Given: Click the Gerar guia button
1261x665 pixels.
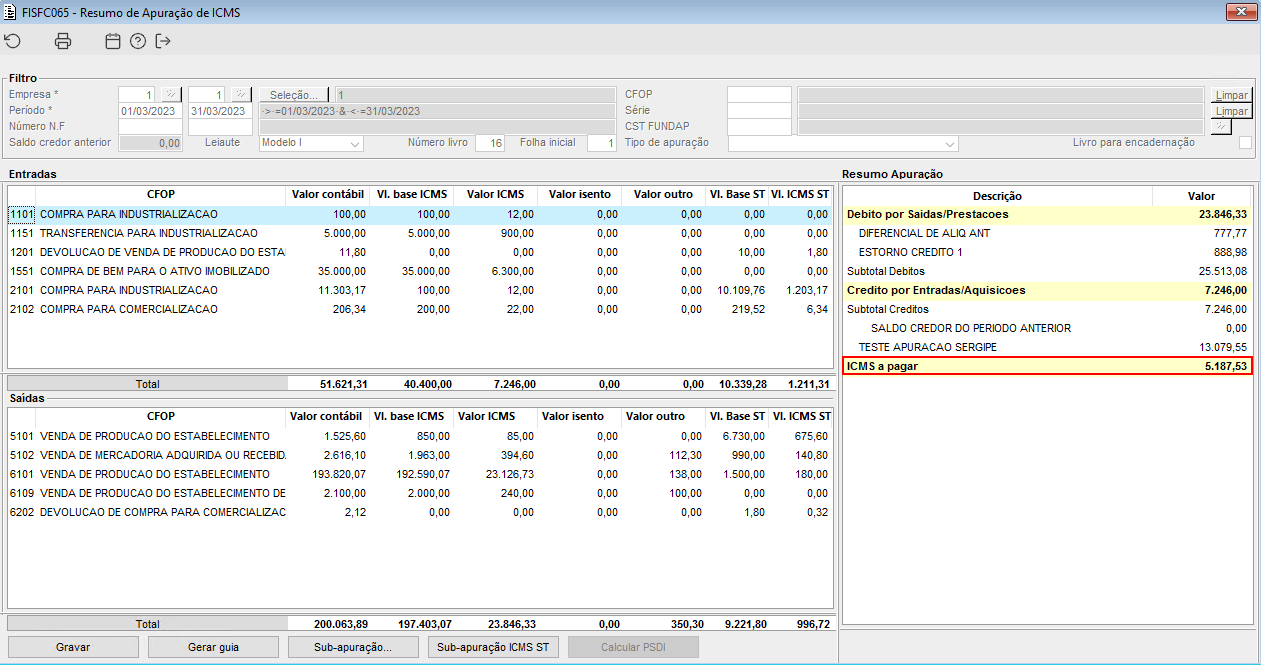Looking at the screenshot, I should click(213, 647).
